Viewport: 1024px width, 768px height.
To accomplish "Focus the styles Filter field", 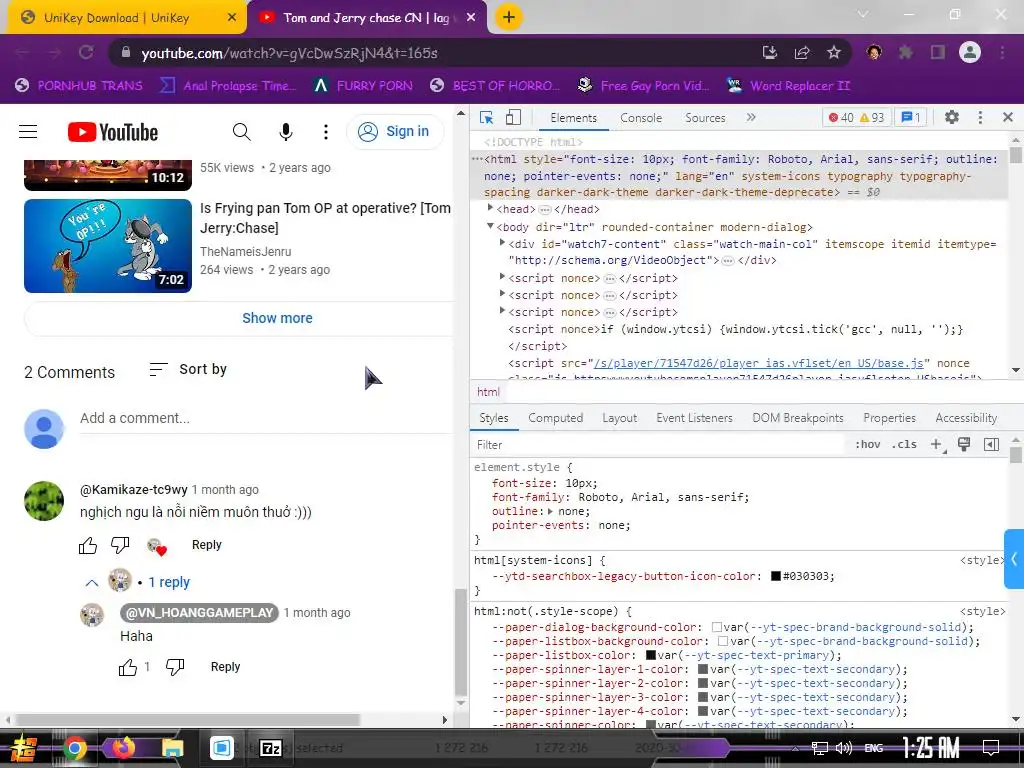I will 656,445.
